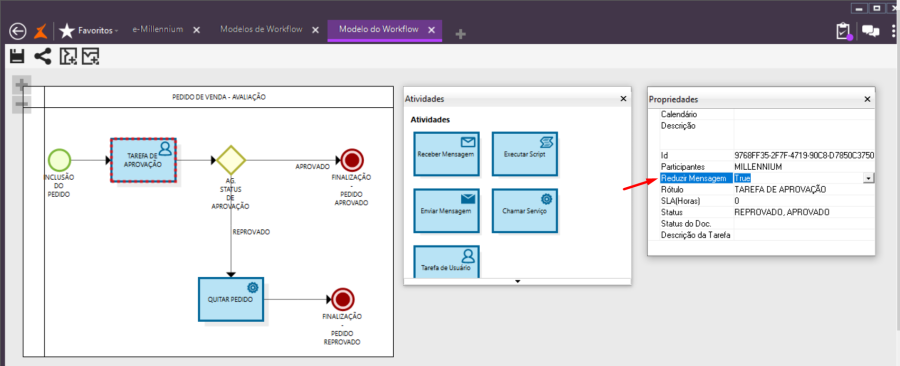
Task: Switch to the e-Millennium tab
Action: coord(157,29)
